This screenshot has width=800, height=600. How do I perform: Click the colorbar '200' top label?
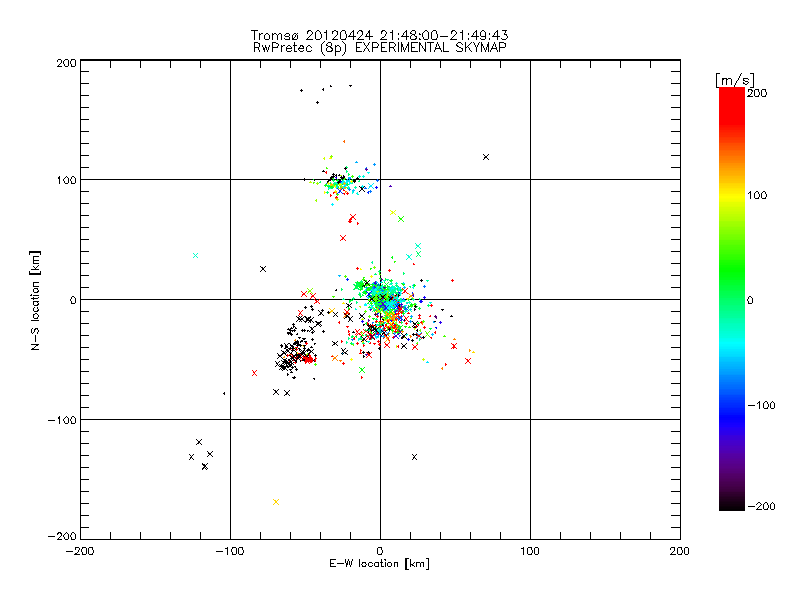[x=757, y=93]
